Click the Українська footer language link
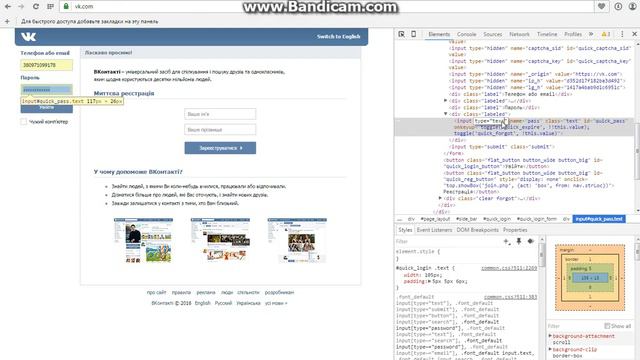640x360 pixels. tap(248, 303)
